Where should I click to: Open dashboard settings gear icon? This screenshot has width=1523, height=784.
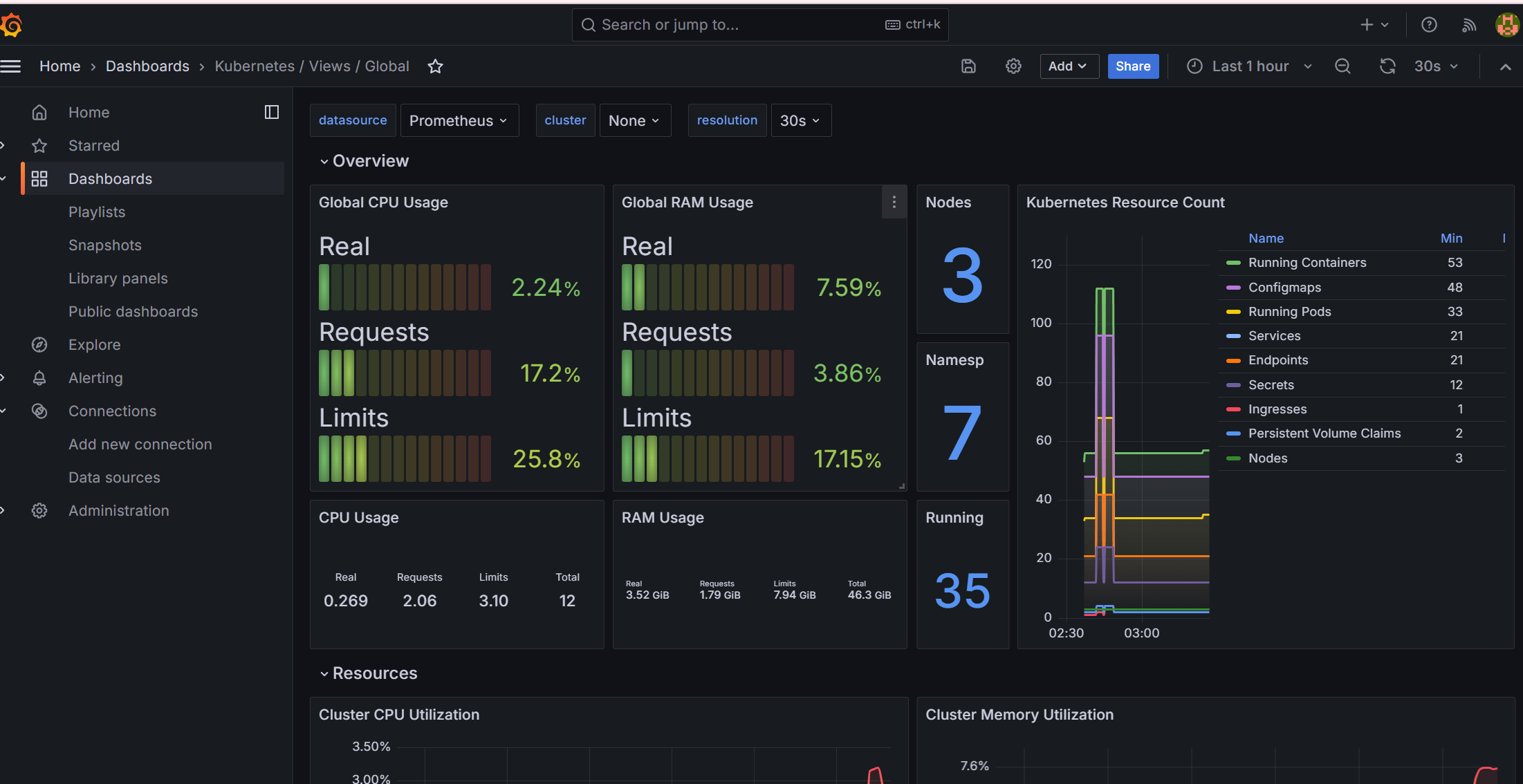click(1013, 66)
